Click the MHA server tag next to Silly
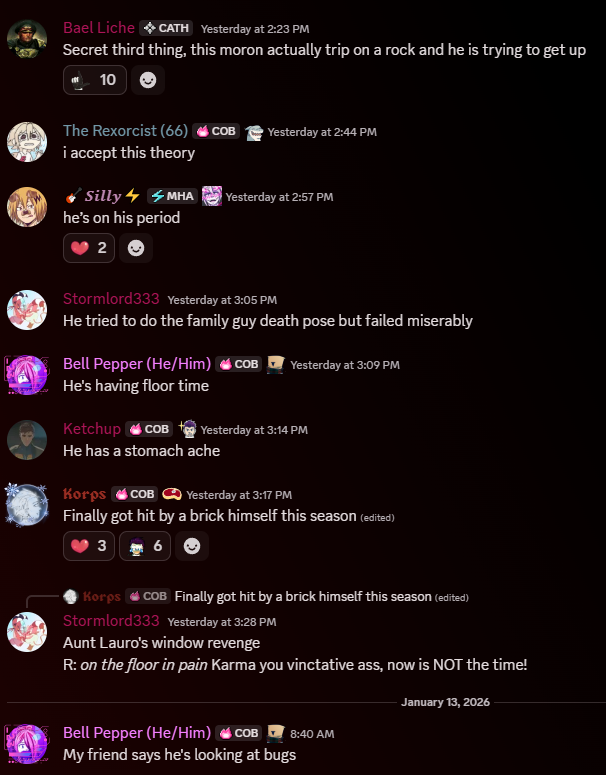The height and width of the screenshot is (775, 606). pos(173,196)
